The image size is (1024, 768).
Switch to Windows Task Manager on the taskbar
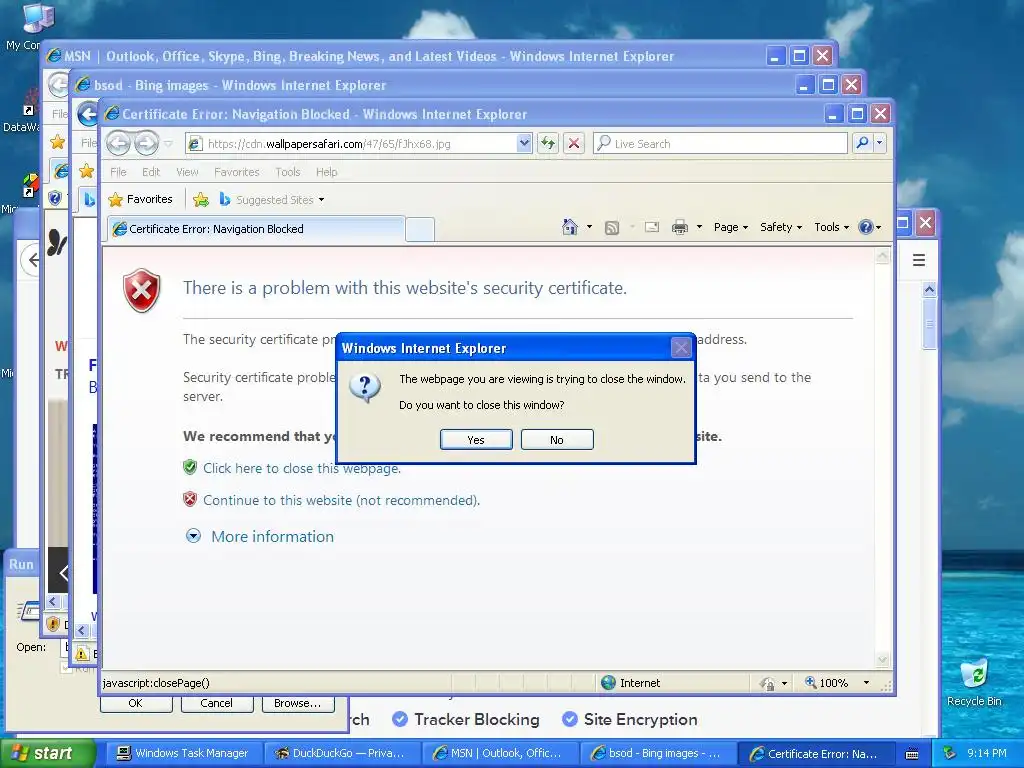(x=183, y=753)
